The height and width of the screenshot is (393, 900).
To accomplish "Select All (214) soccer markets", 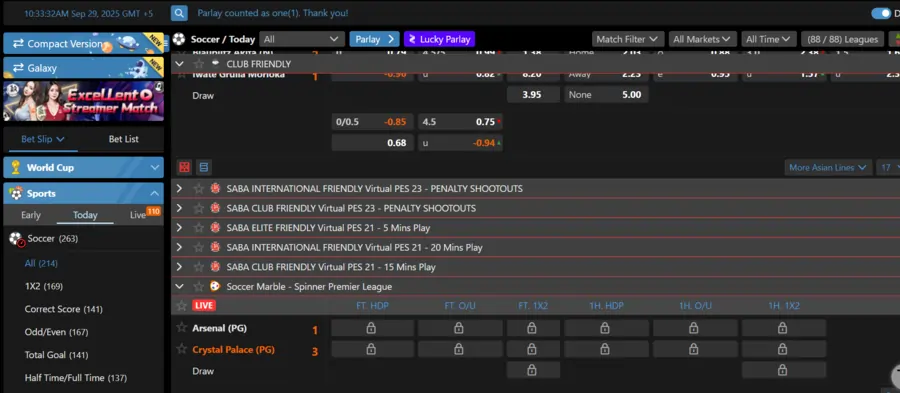I will 41,263.
